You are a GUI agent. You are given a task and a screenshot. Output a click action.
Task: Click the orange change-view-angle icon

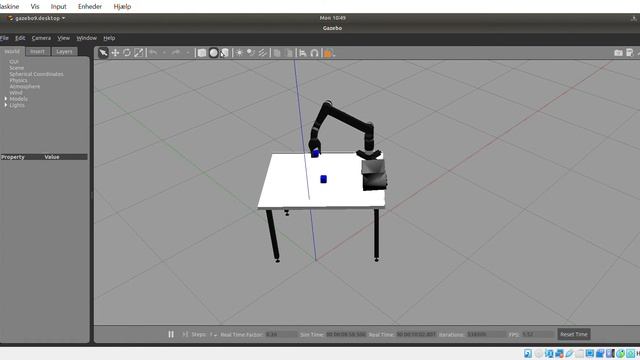[329, 53]
